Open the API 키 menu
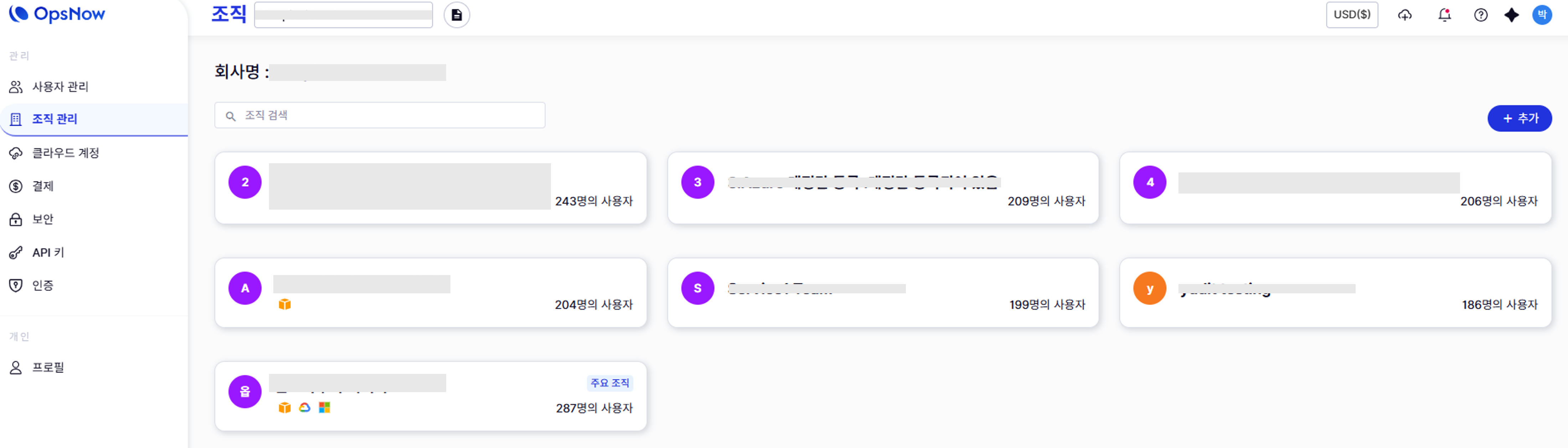This screenshot has height=448, width=1568. pyautogui.click(x=48, y=252)
